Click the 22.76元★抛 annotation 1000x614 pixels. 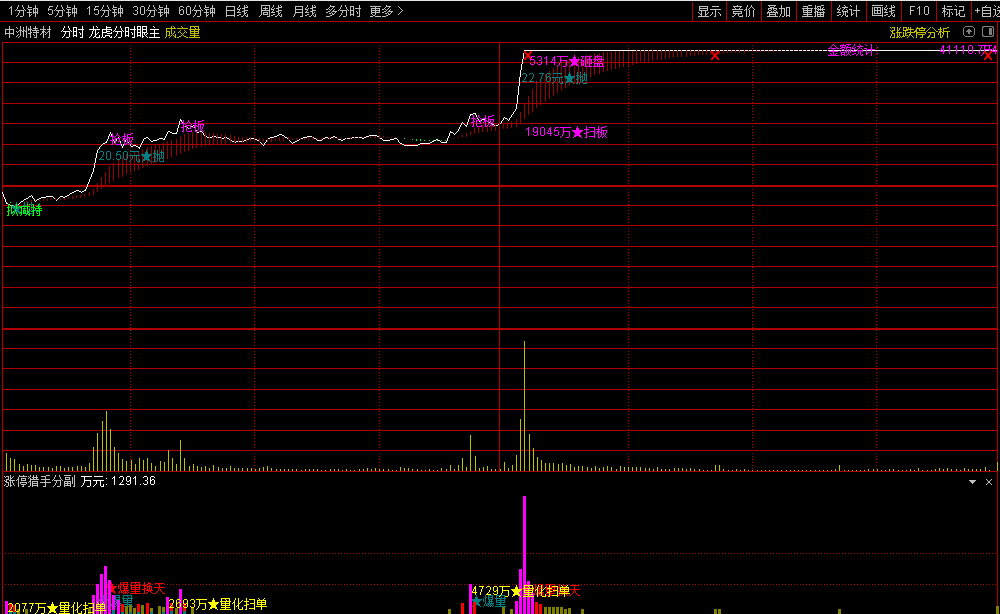(x=554, y=78)
